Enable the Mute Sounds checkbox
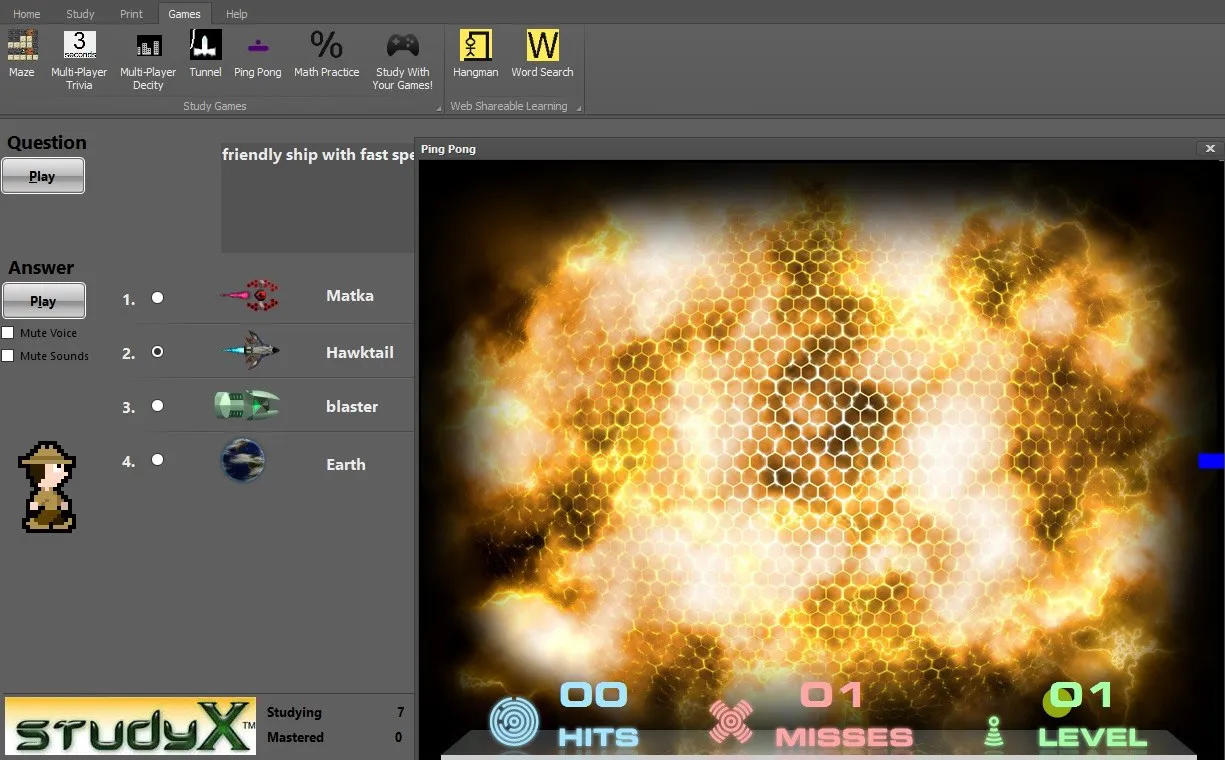This screenshot has height=760, width=1225. tap(8, 356)
